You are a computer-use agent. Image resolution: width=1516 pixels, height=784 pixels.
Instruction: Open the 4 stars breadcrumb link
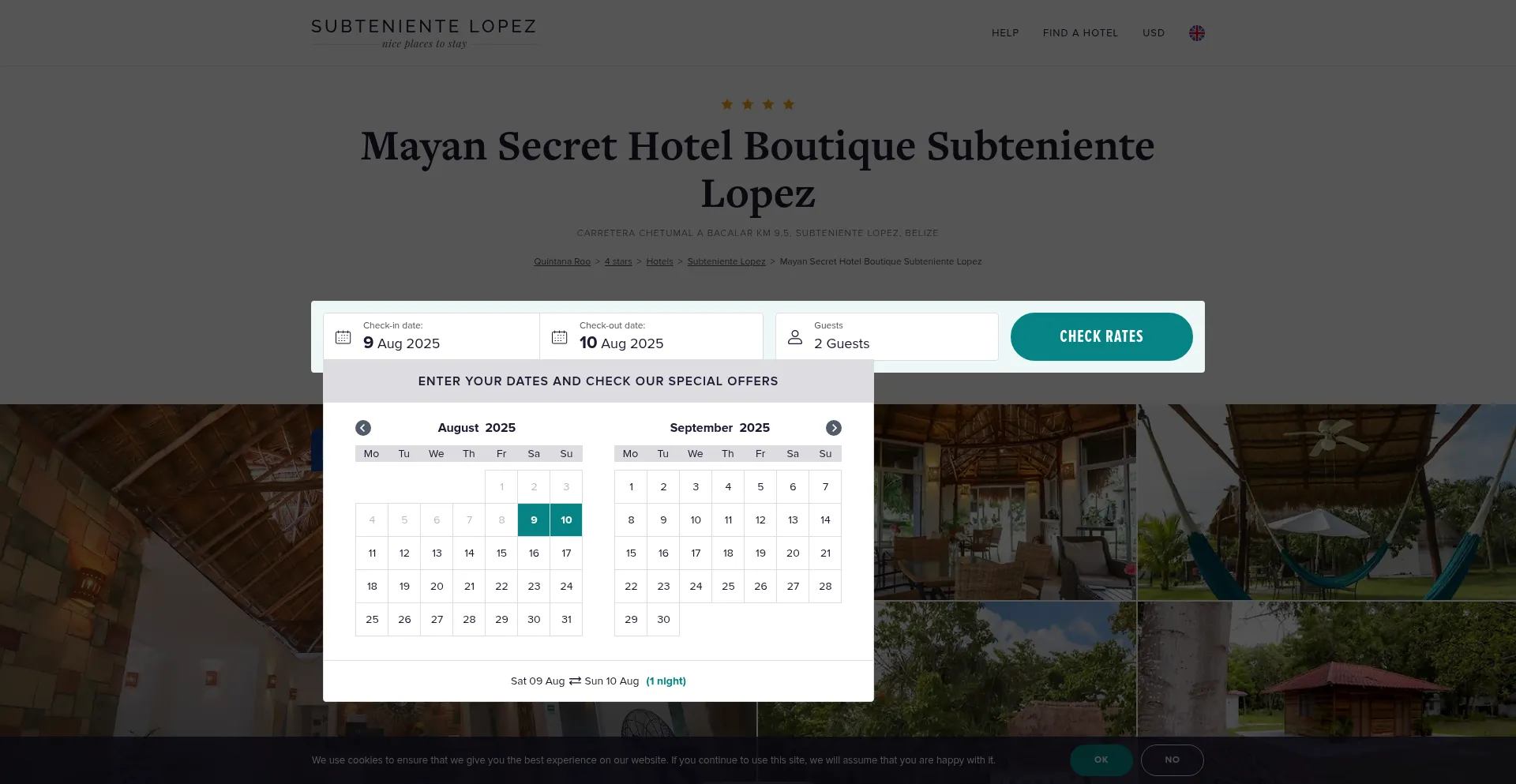(618, 262)
